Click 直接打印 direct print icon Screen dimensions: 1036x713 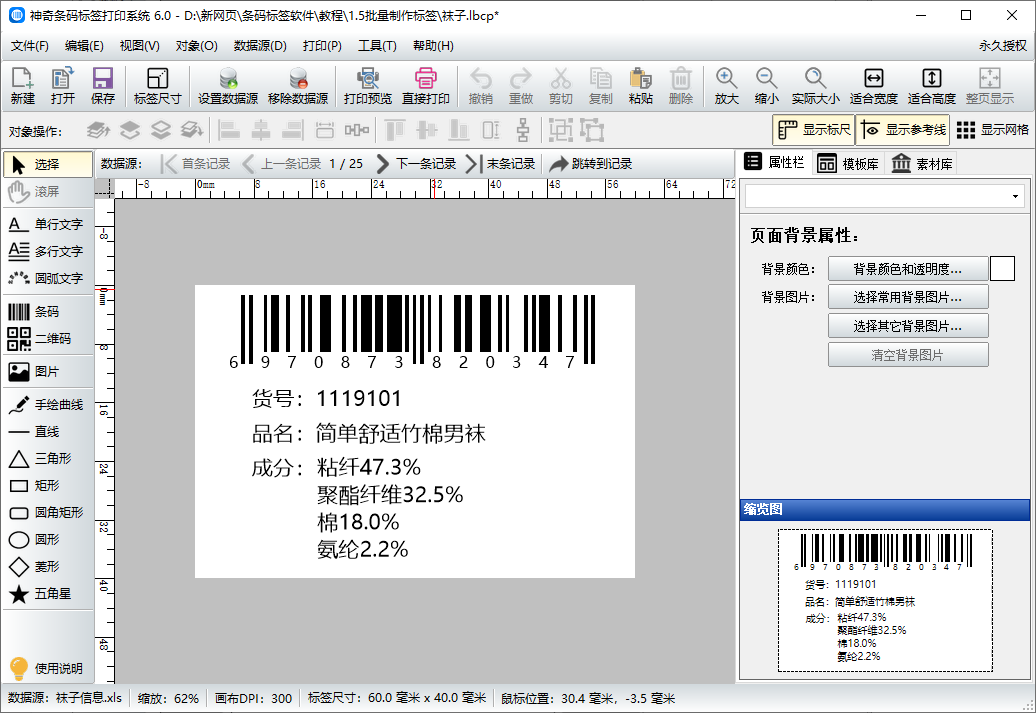(426, 85)
